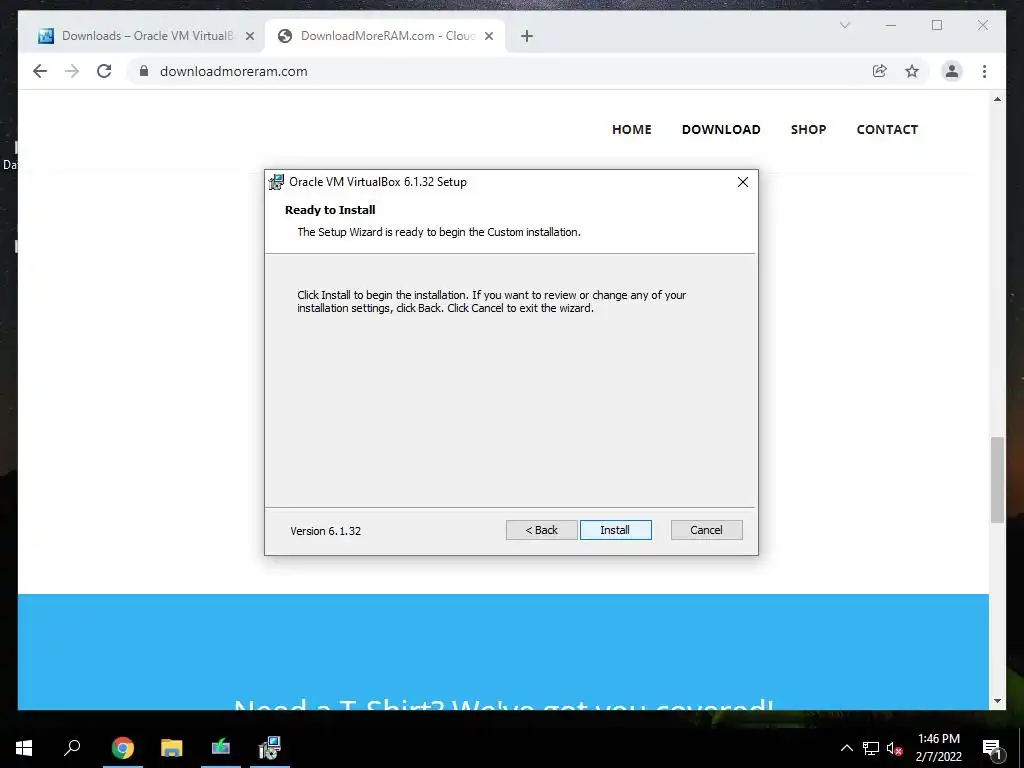The width and height of the screenshot is (1024, 768).
Task: Cancel the VirtualBox installation
Action: tap(706, 530)
